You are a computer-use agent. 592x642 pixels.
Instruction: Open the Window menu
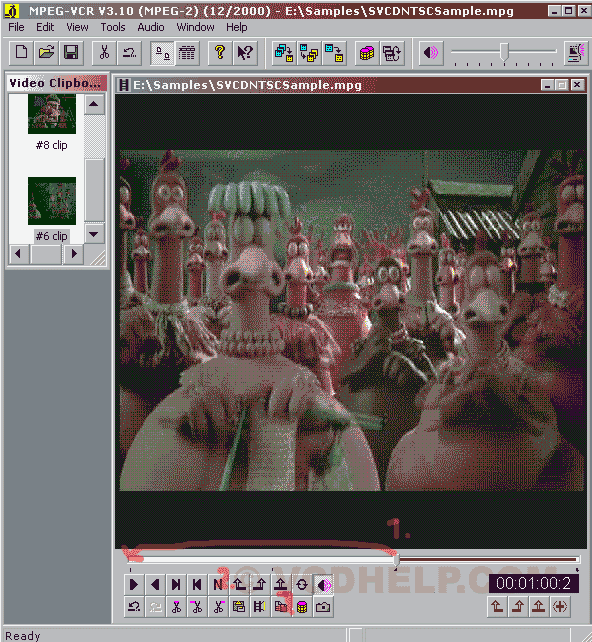(x=195, y=27)
